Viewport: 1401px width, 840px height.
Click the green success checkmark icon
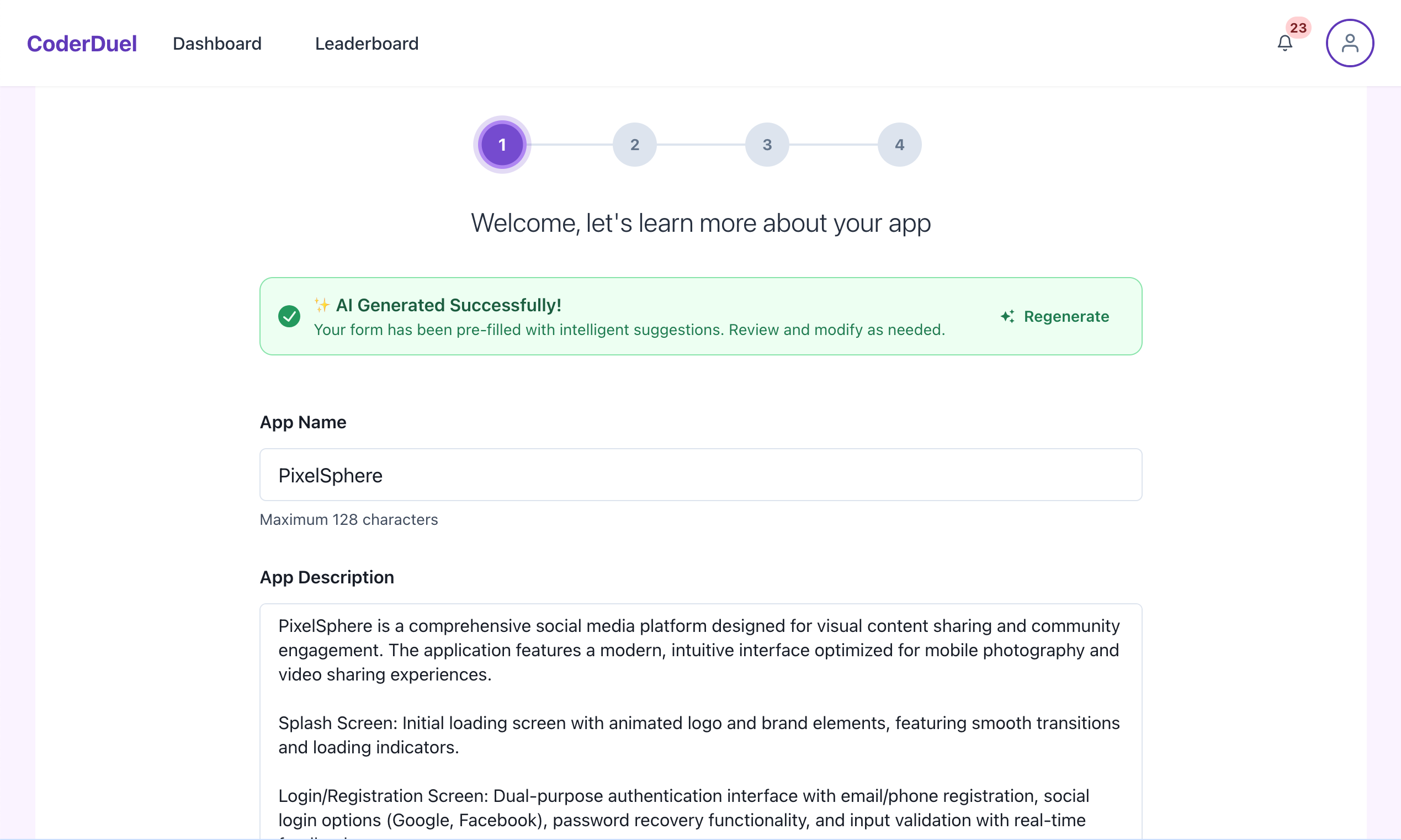tap(289, 316)
